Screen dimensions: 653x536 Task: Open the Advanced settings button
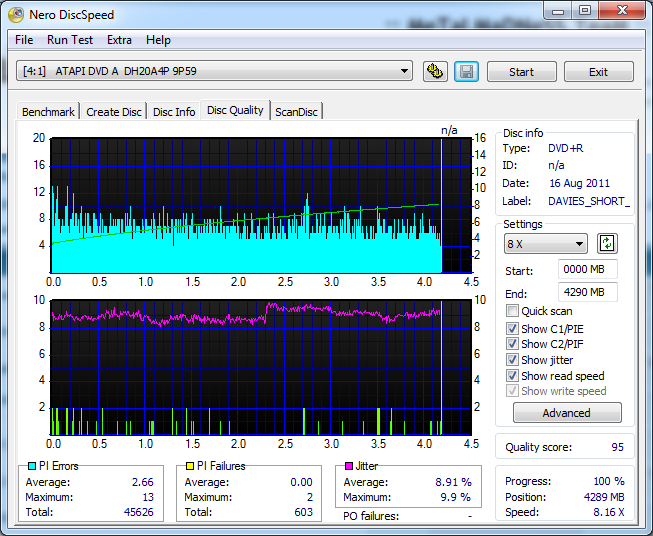[567, 413]
